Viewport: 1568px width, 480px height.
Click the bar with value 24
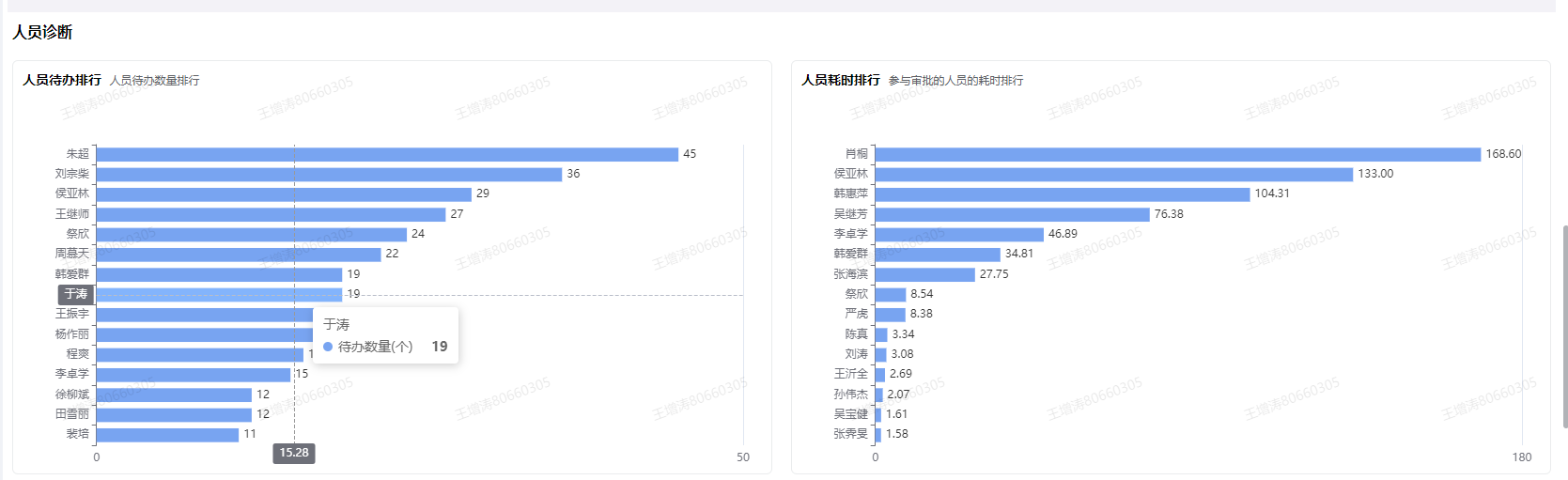pyautogui.click(x=251, y=234)
